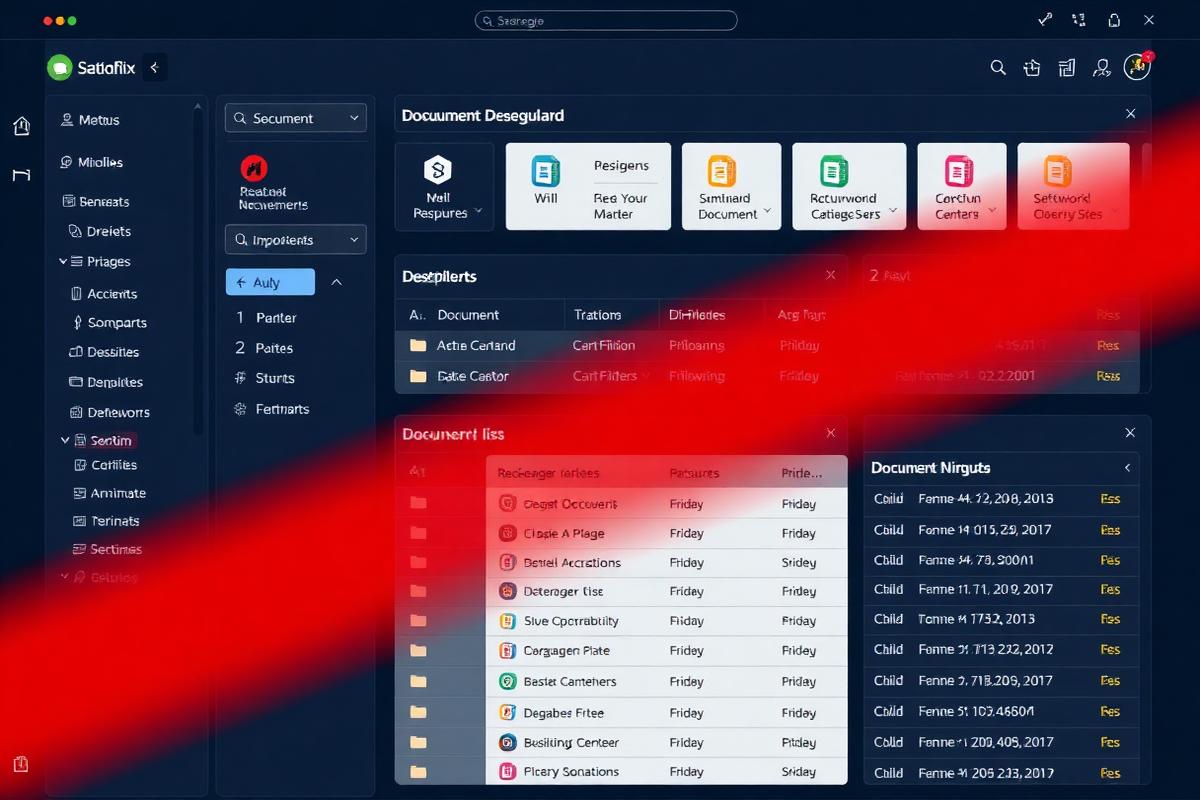Click the search magnifier in top toolbar
1200x800 pixels.
(x=998, y=68)
